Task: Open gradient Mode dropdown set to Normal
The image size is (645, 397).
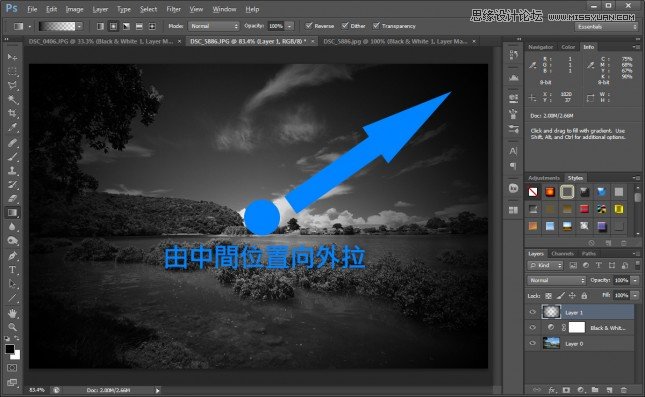Action: pos(213,26)
